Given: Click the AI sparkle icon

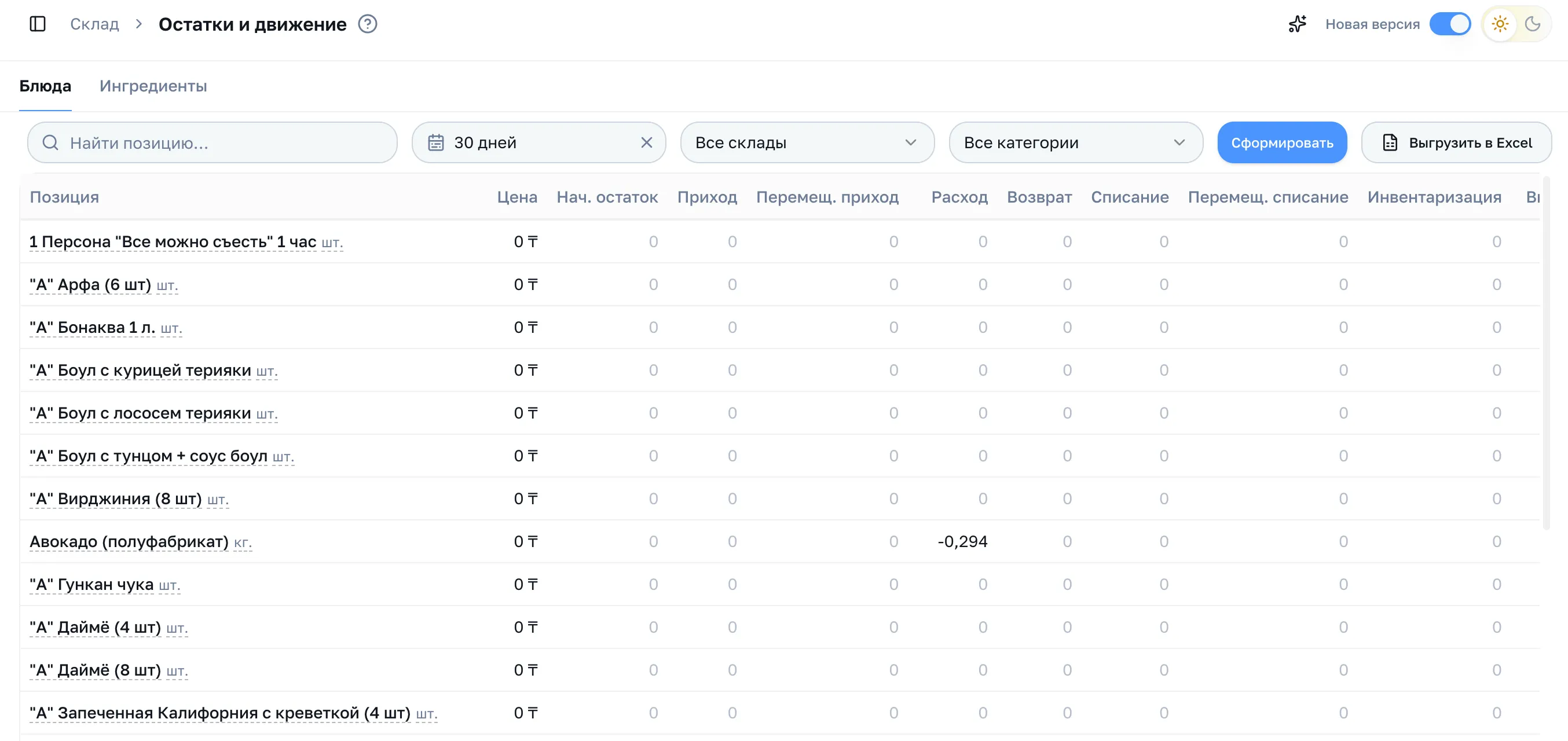Looking at the screenshot, I should [x=1297, y=24].
